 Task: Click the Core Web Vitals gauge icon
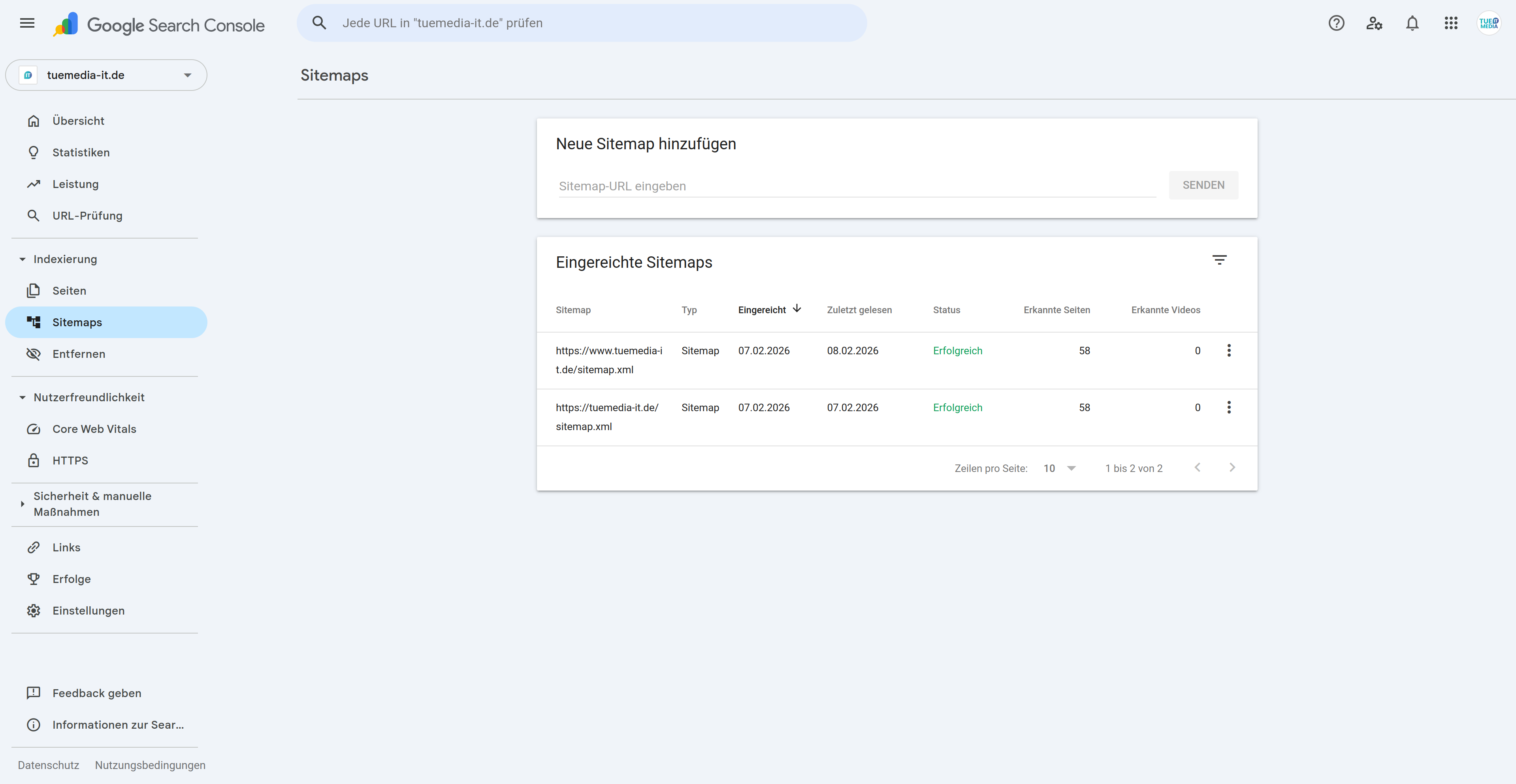[34, 429]
